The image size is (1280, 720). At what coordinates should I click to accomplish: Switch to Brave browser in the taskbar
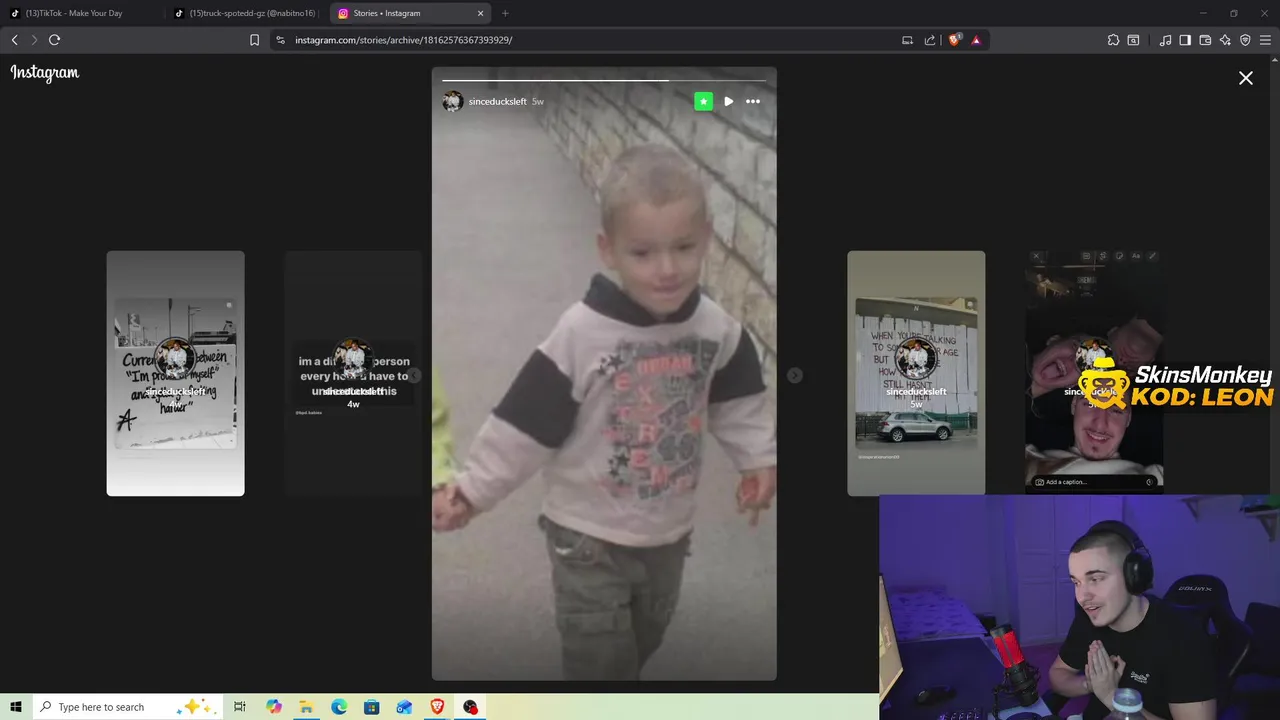(437, 707)
